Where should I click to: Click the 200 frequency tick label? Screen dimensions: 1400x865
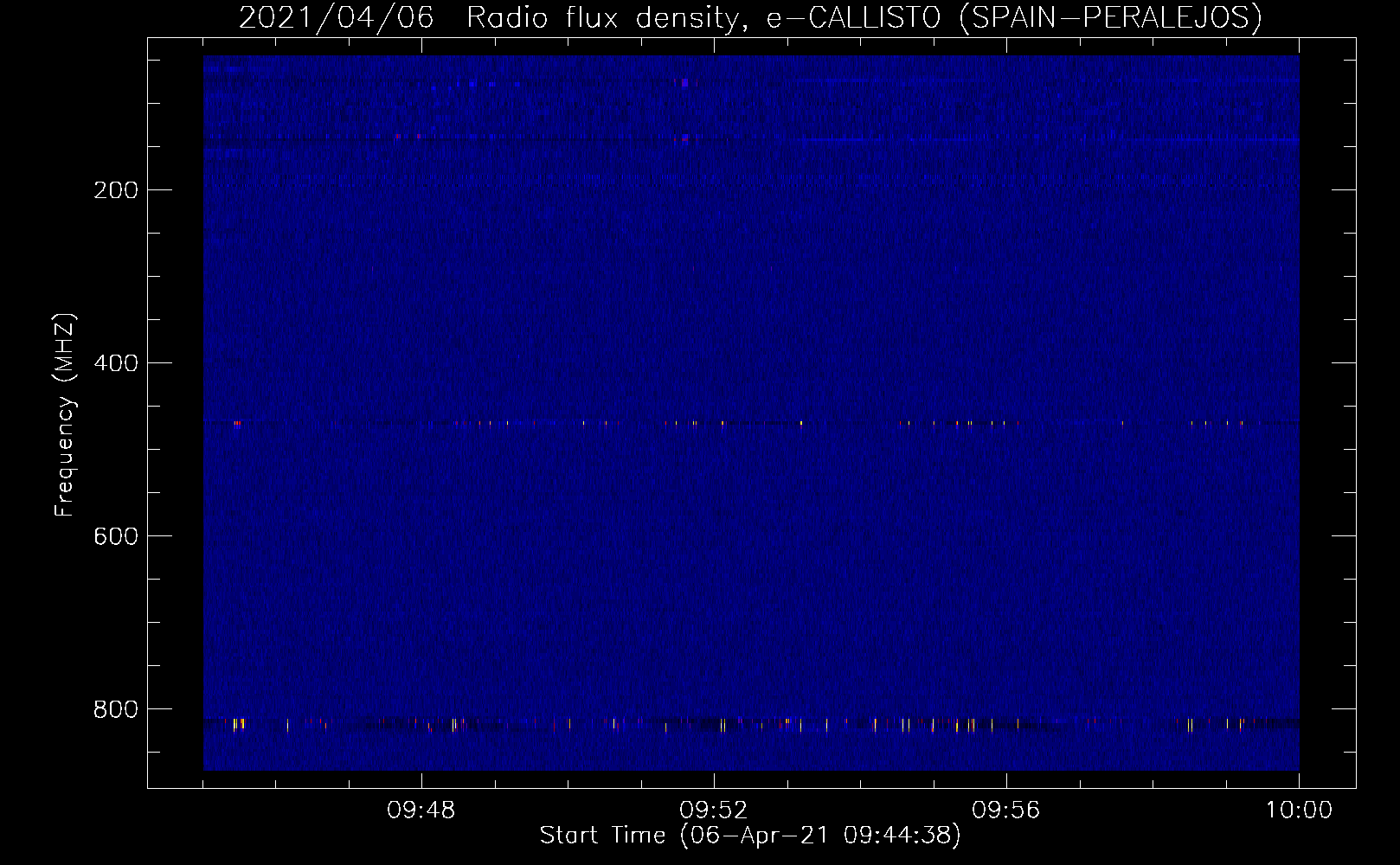pos(115,190)
